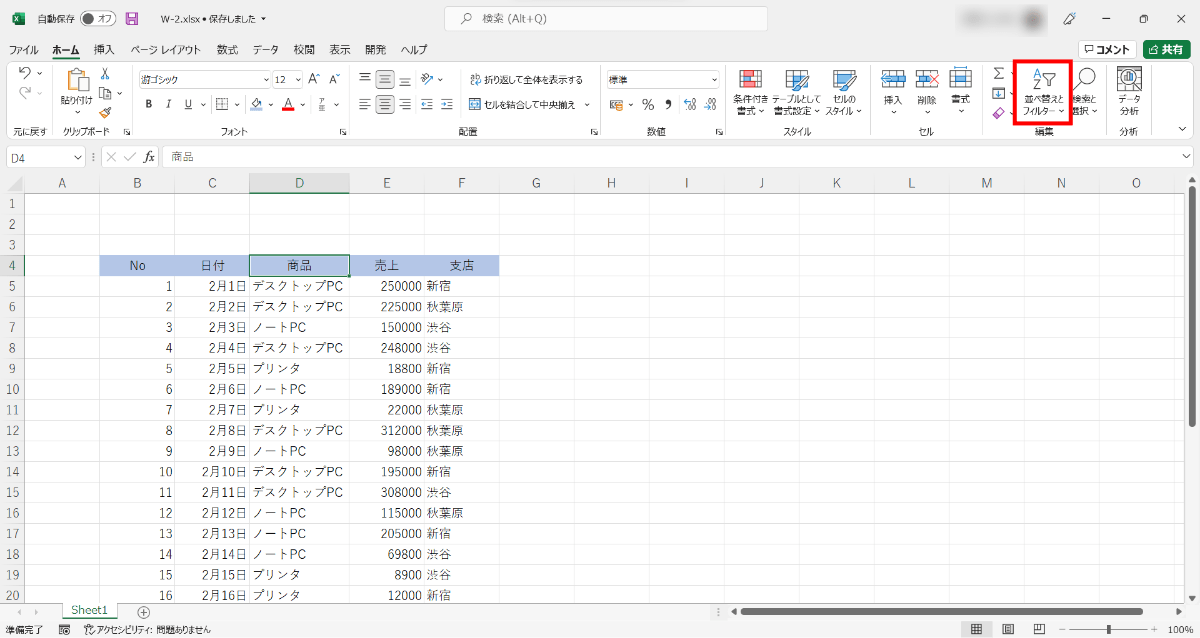Switch to the 数式 (Formulas) ribbon tab

[227, 50]
